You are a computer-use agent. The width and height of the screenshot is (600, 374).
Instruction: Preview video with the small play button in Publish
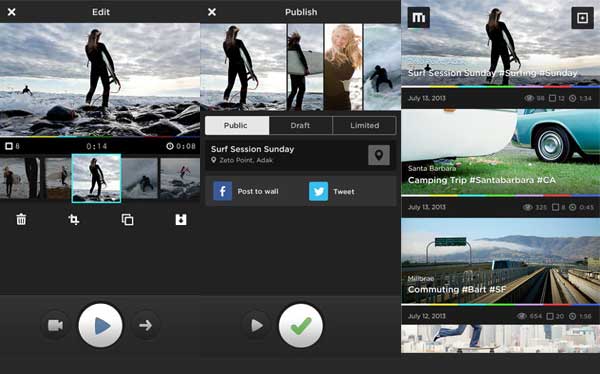(x=256, y=325)
